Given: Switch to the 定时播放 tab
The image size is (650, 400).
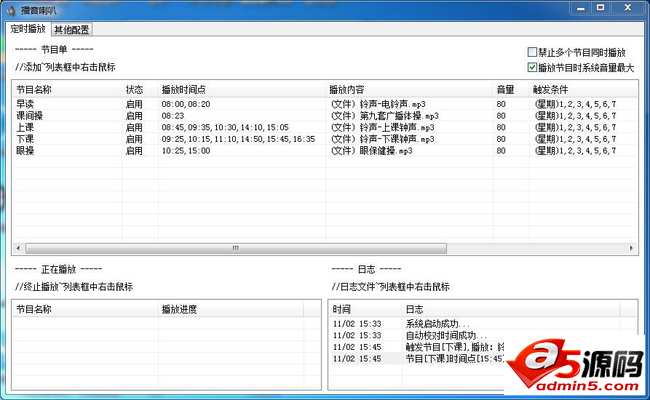Looking at the screenshot, I should coord(28,29).
